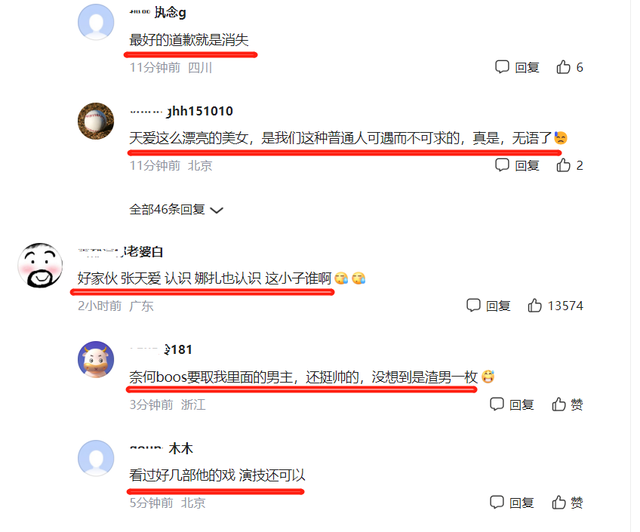Open reply bubble on jhh151010's comment
Viewport: 640px width, 532px height.
(517, 165)
